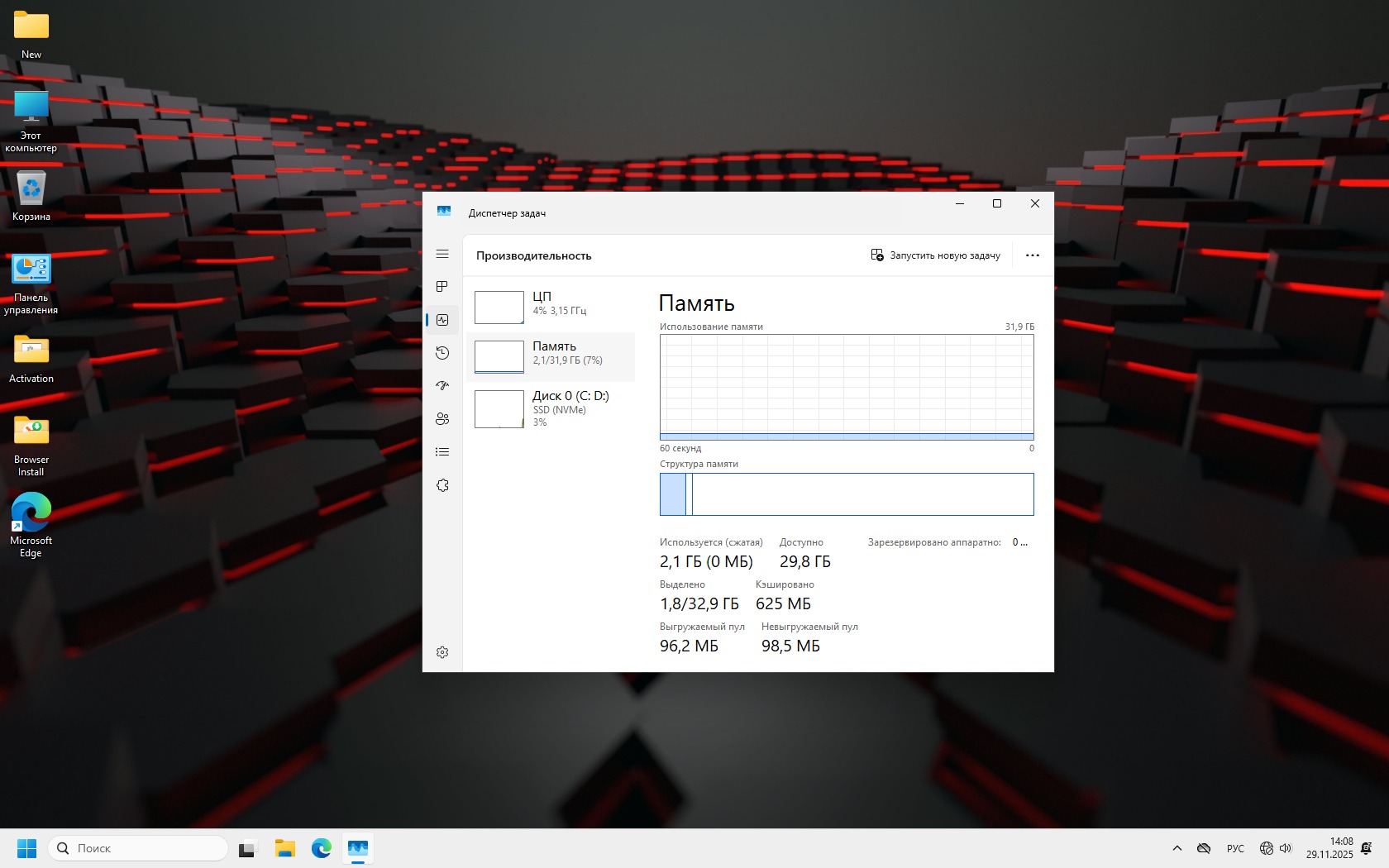
Task: Click the Поиск taskbar search field
Action: point(138,848)
